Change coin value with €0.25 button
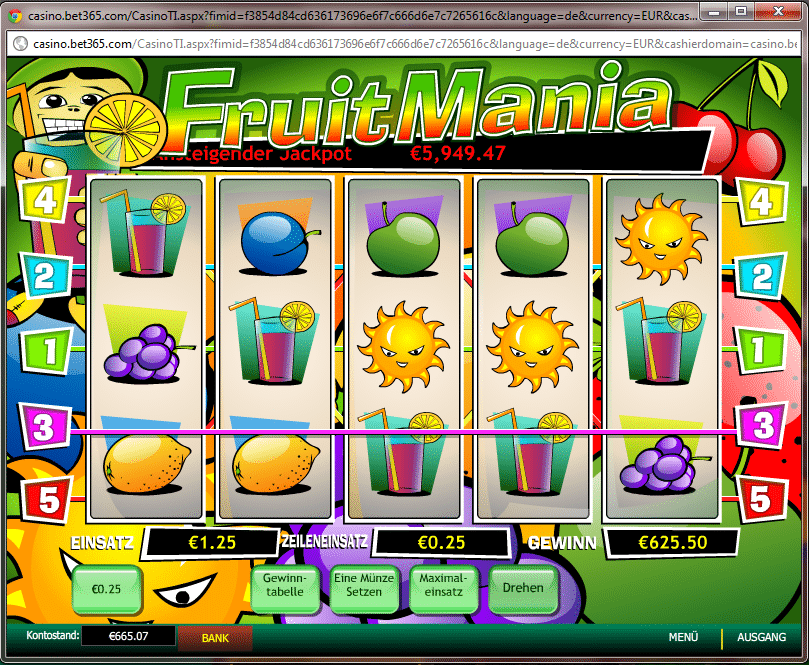 point(106,589)
